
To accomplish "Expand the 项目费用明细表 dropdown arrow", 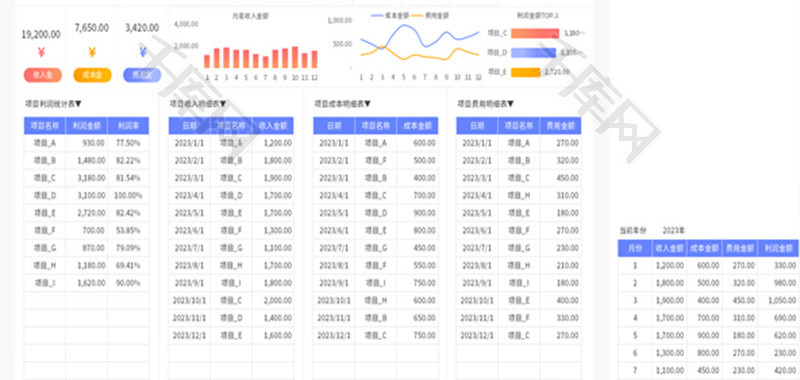I will pyautogui.click(x=511, y=104).
